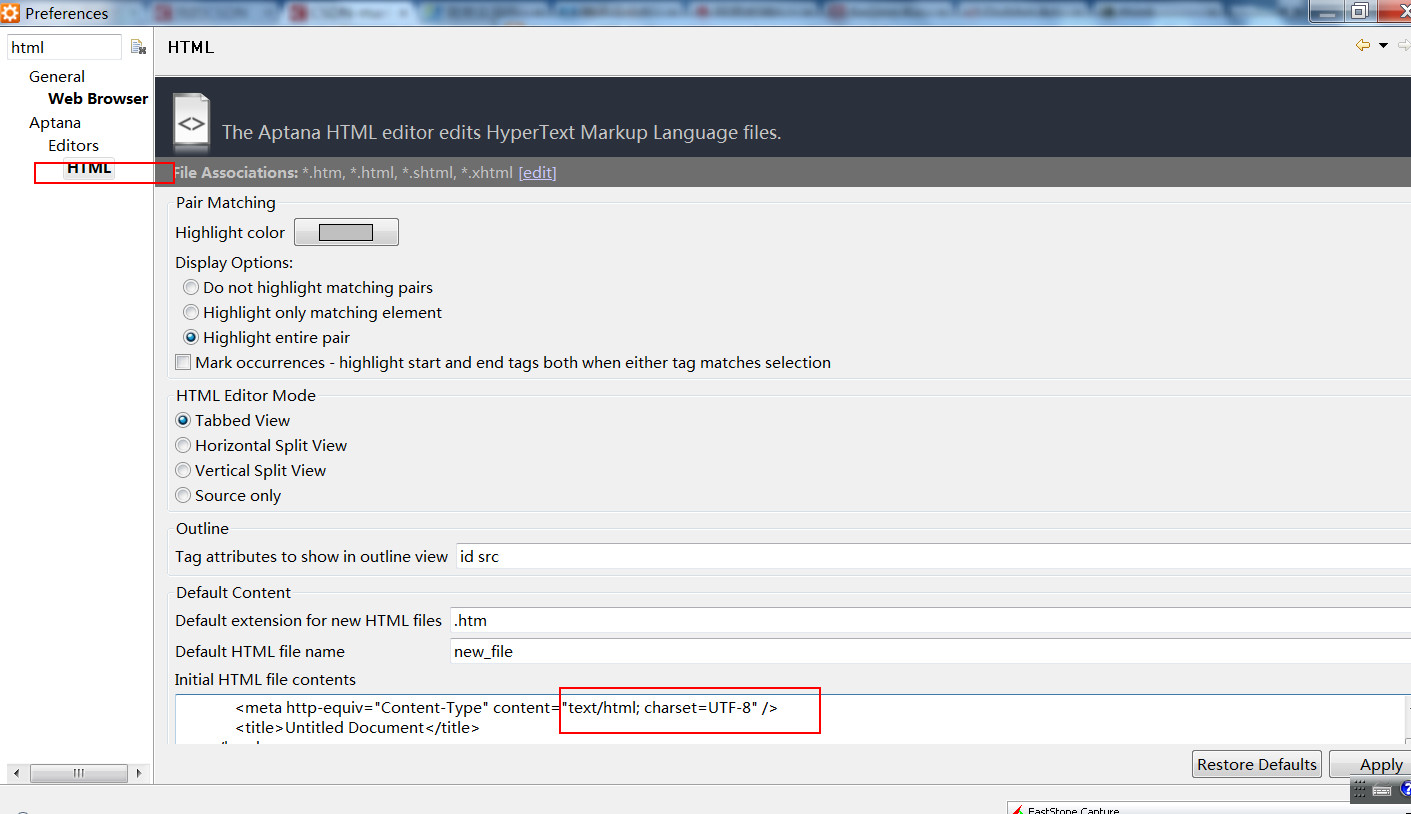Viewport: 1411px width, 814px height.
Task: Click the left arrow of tree scrollbar
Action: click(16, 773)
